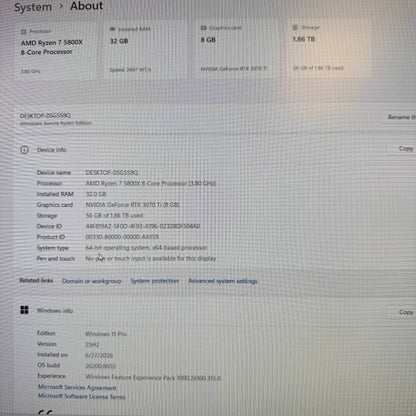This screenshot has width=416, height=416.
Task: Select 'NVIDIA GeForce RTX 3070 Ti (8 GB)' row value
Action: coord(133,205)
